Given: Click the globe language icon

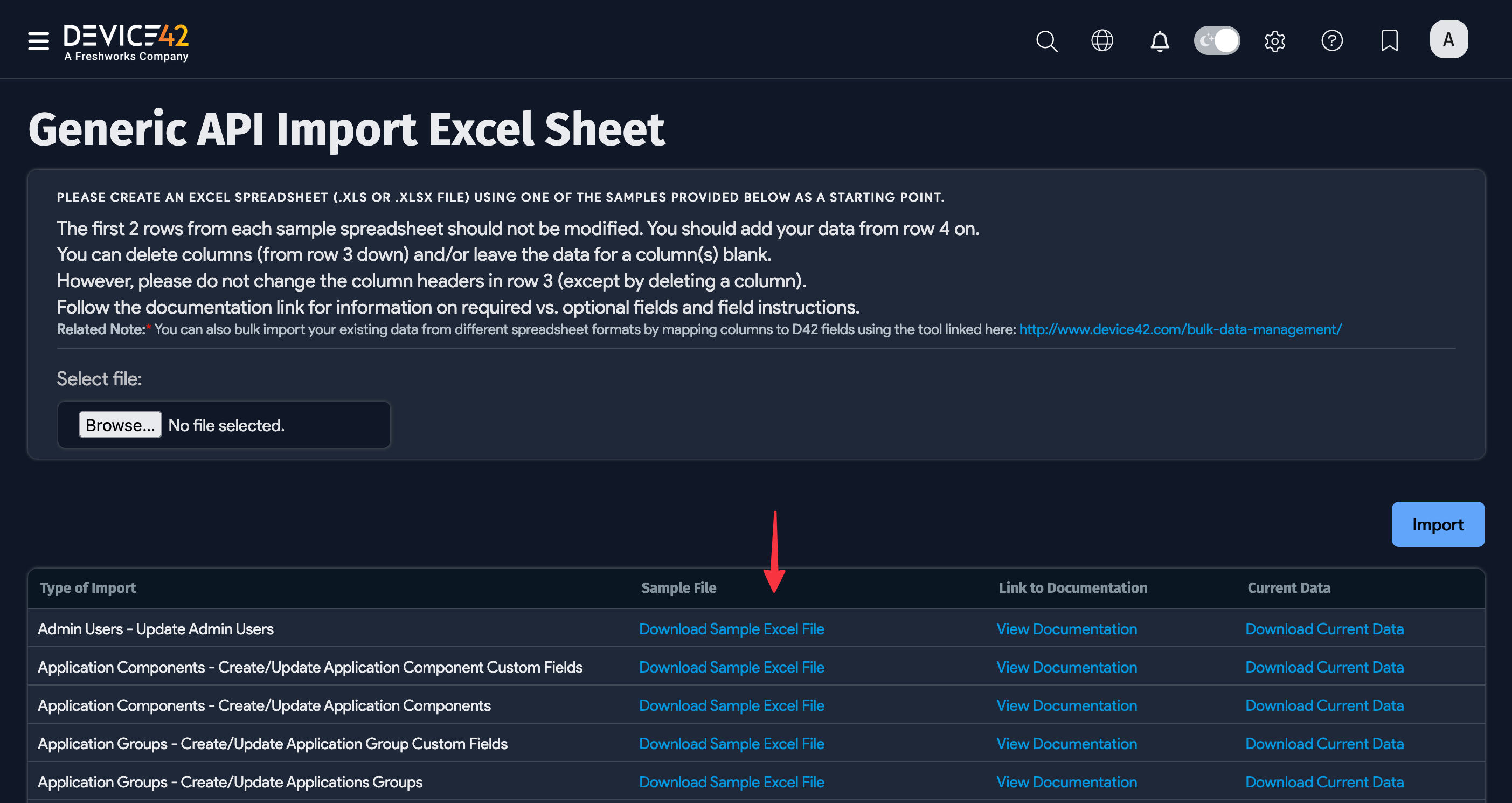Looking at the screenshot, I should point(1102,41).
